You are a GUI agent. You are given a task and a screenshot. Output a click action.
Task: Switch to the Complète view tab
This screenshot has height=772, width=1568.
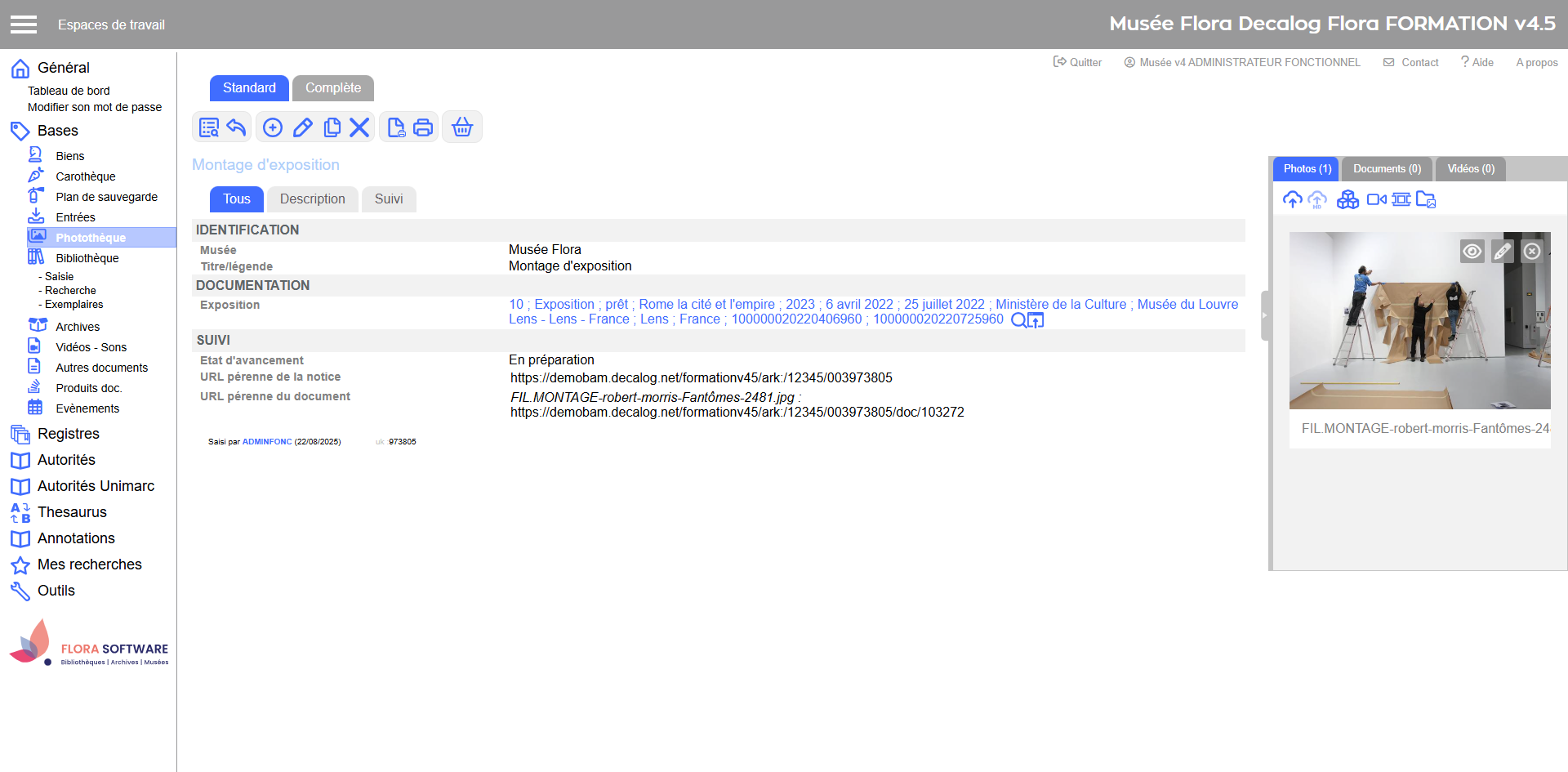(332, 88)
